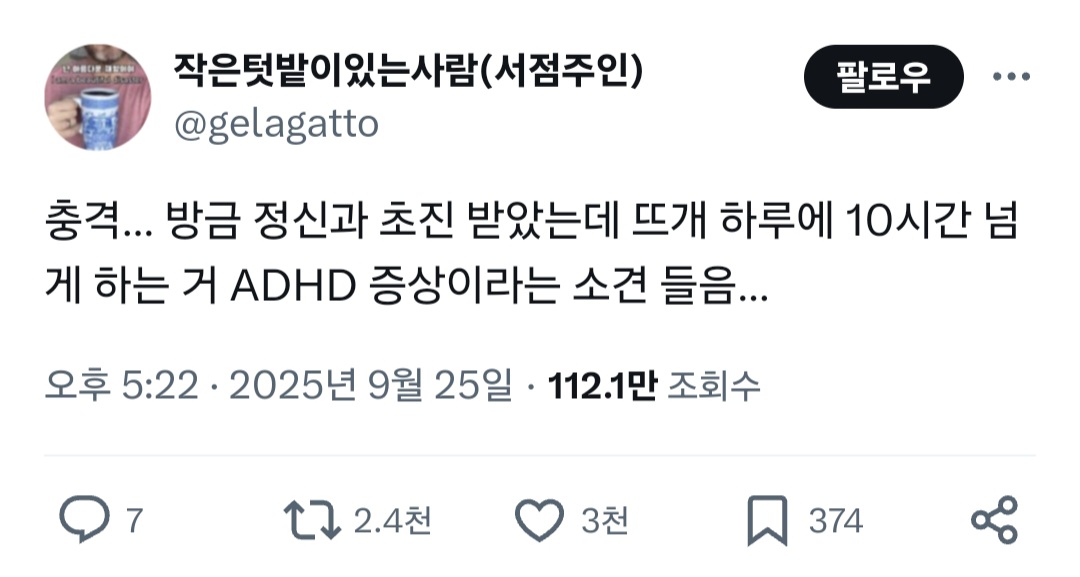
Task: Bookmark this post
Action: 767,521
